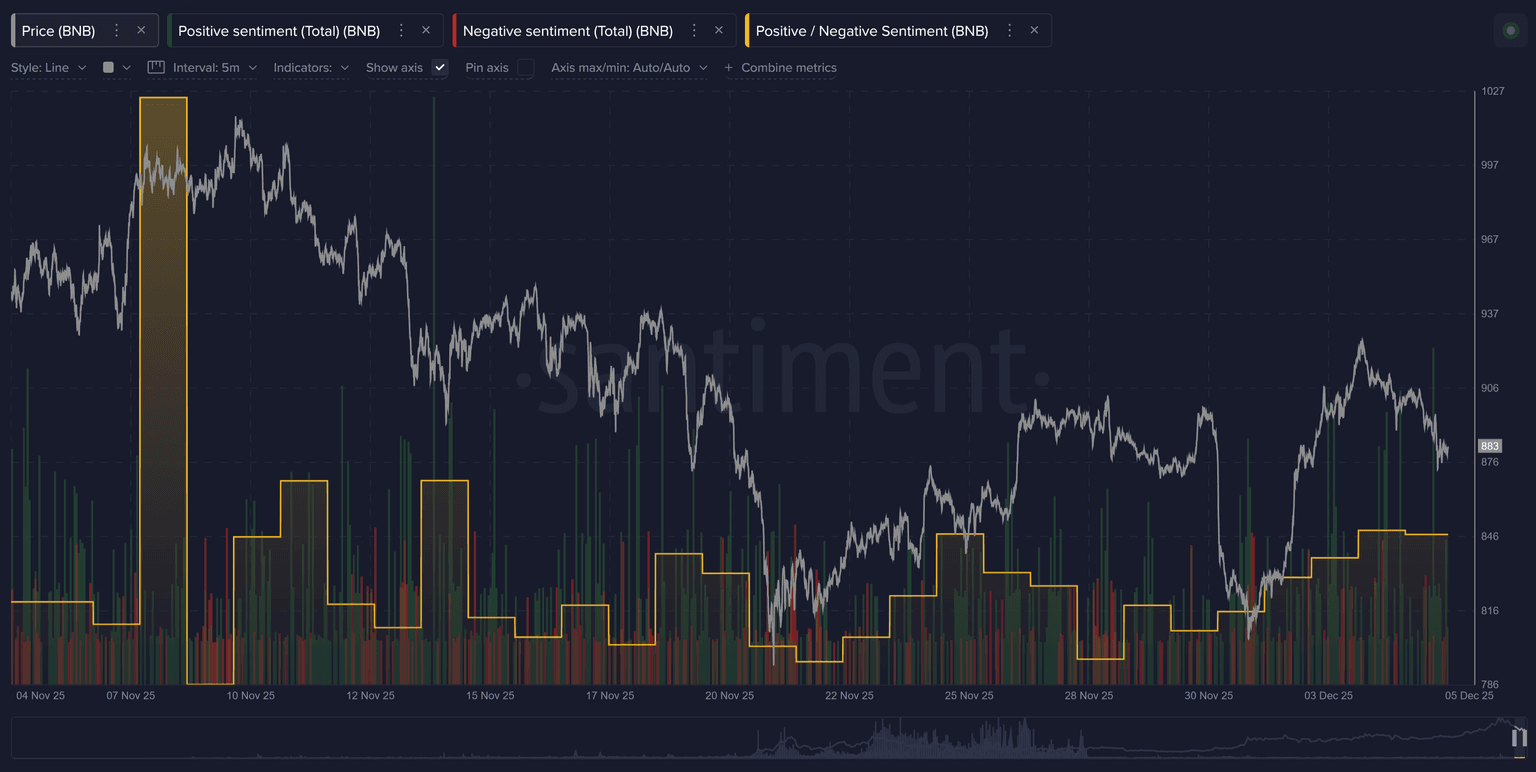
Task: Open three-dot menu for Positive sentiment (Total)
Action: [x=402, y=31]
